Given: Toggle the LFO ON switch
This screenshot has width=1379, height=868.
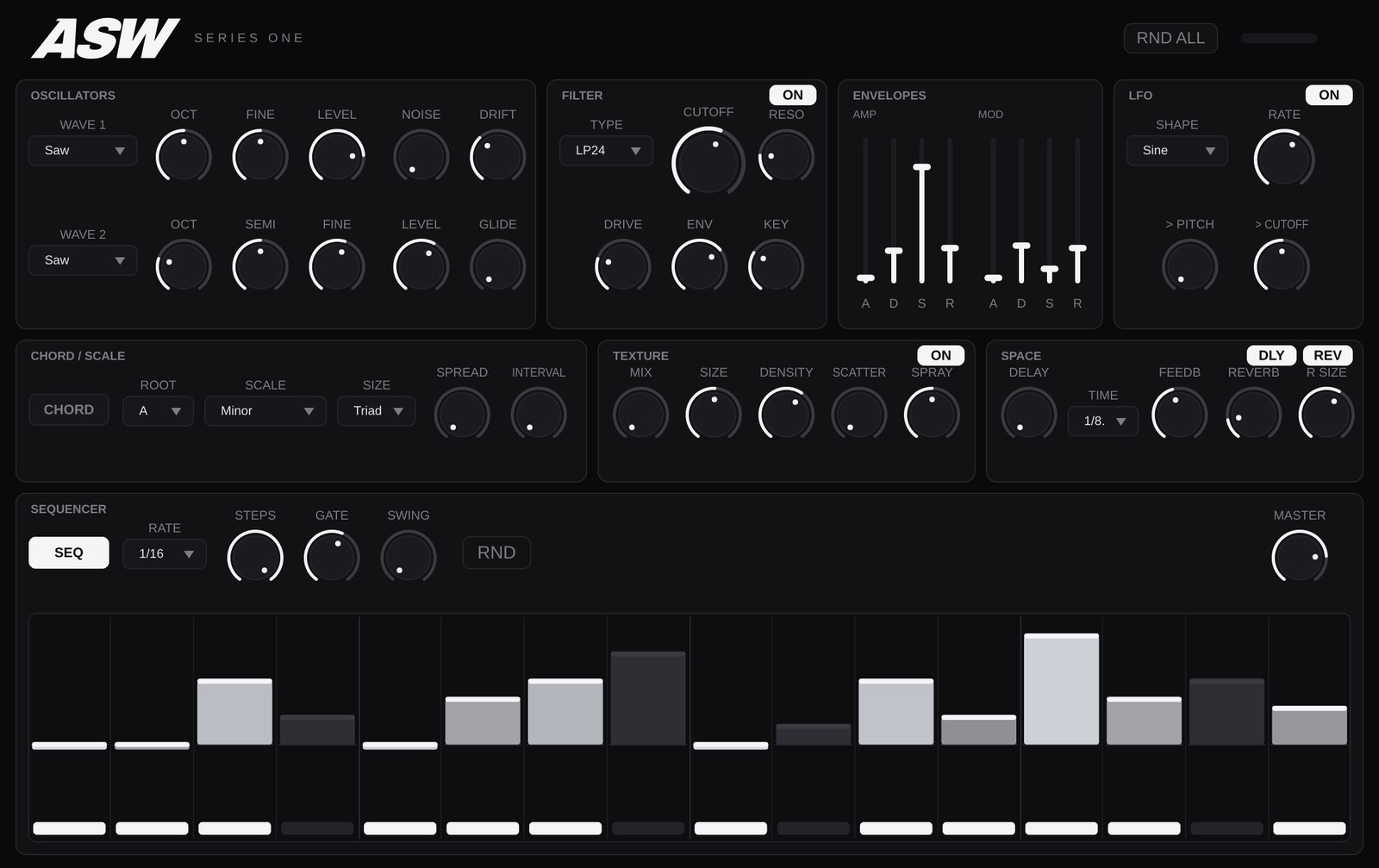Looking at the screenshot, I should click(1329, 95).
